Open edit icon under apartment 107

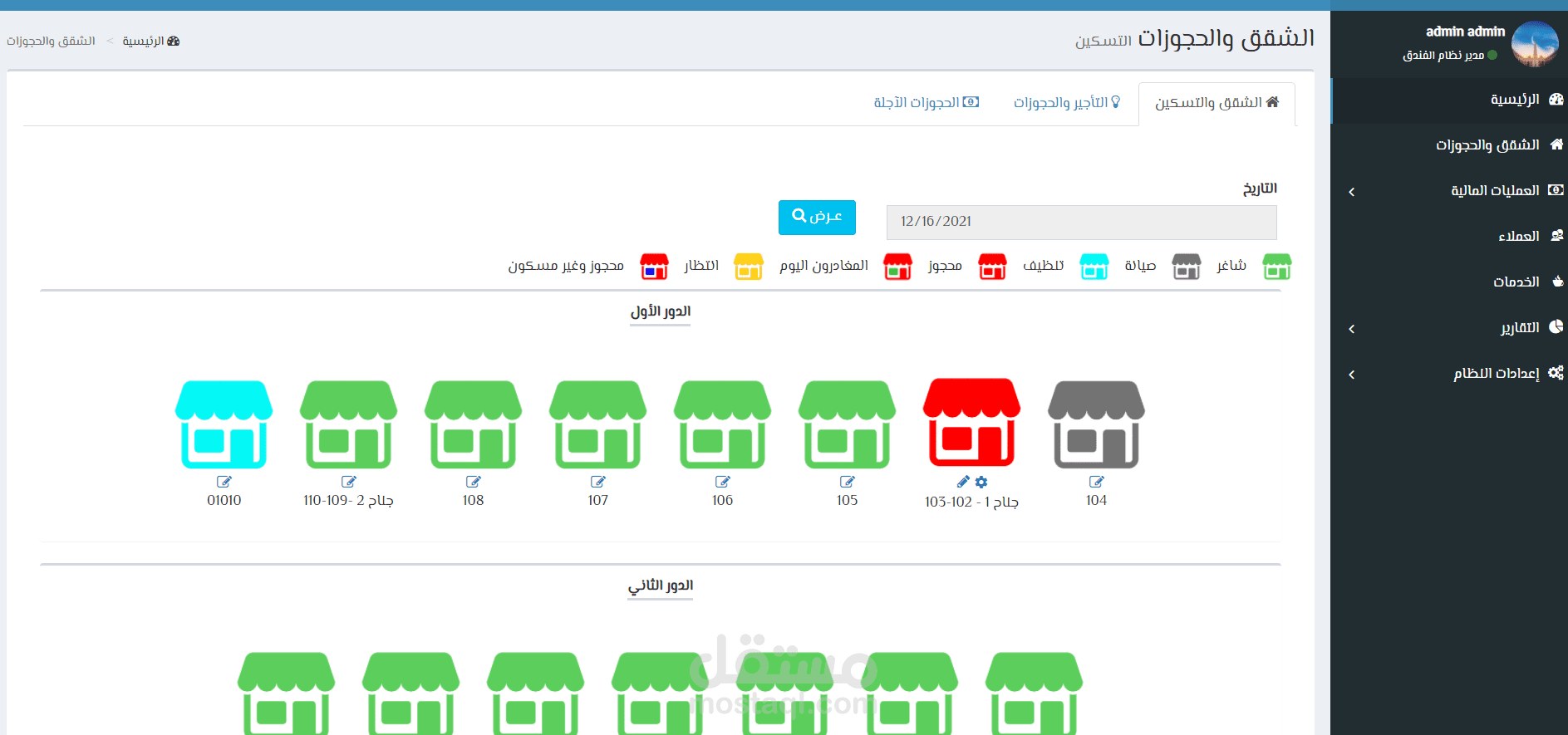pyautogui.click(x=597, y=482)
